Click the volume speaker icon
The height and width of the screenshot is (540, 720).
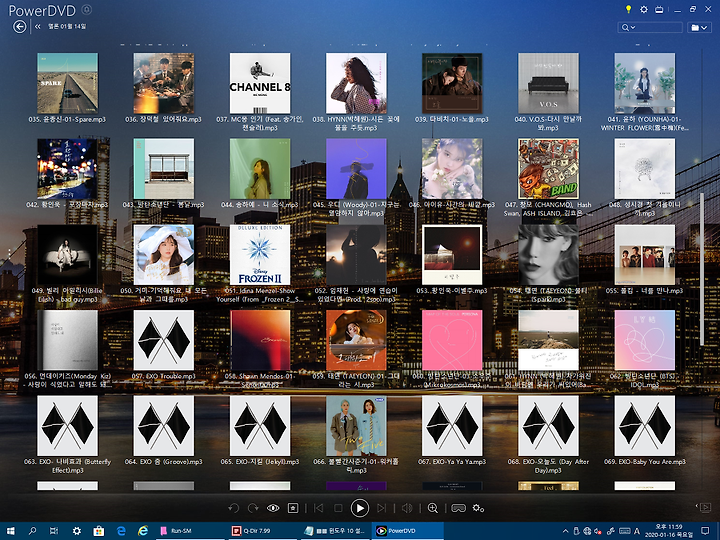pos(407,508)
